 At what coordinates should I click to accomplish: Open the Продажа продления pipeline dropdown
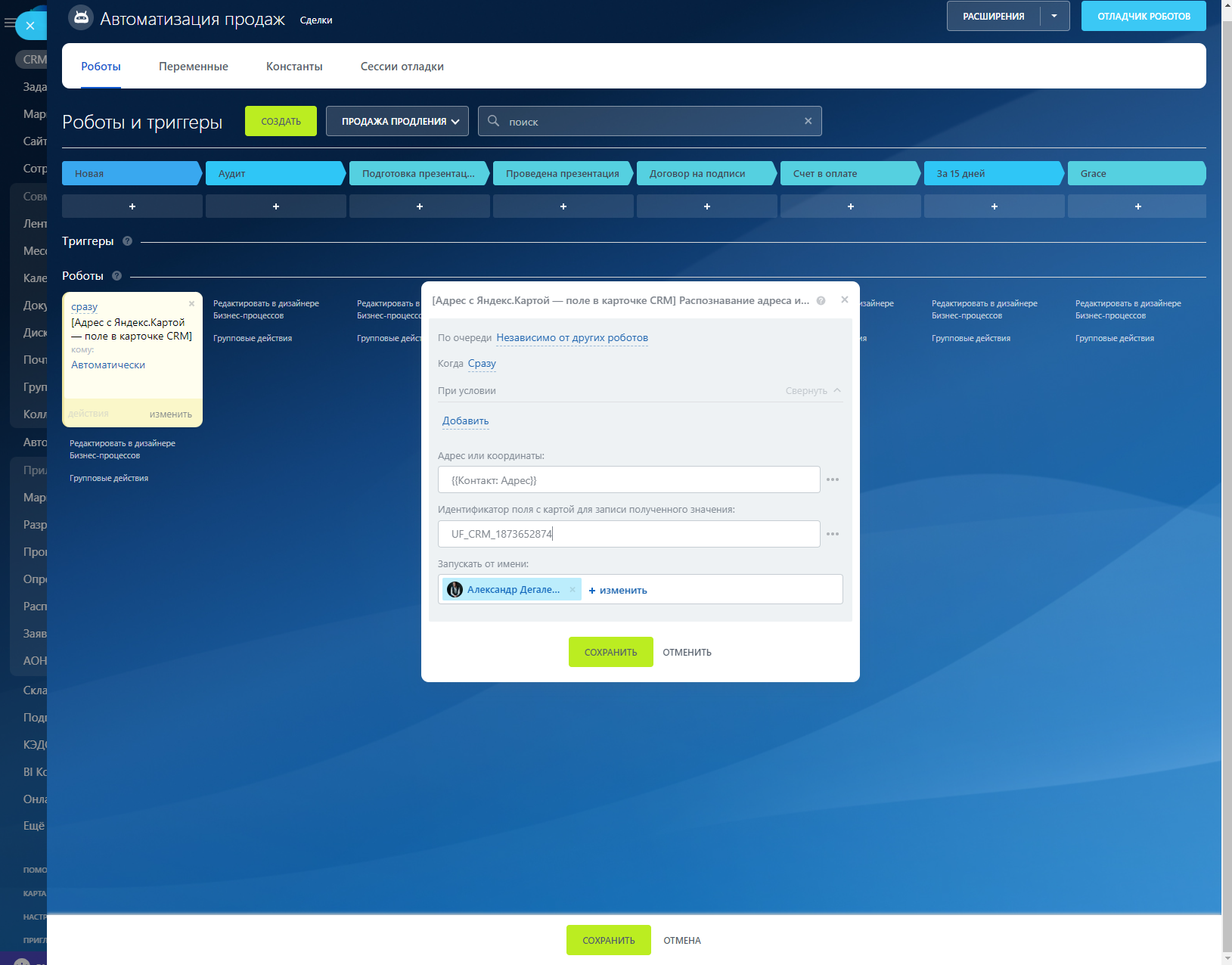[398, 121]
